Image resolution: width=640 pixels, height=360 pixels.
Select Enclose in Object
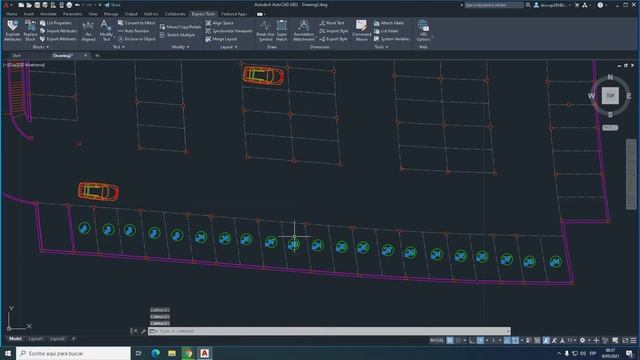click(137, 39)
